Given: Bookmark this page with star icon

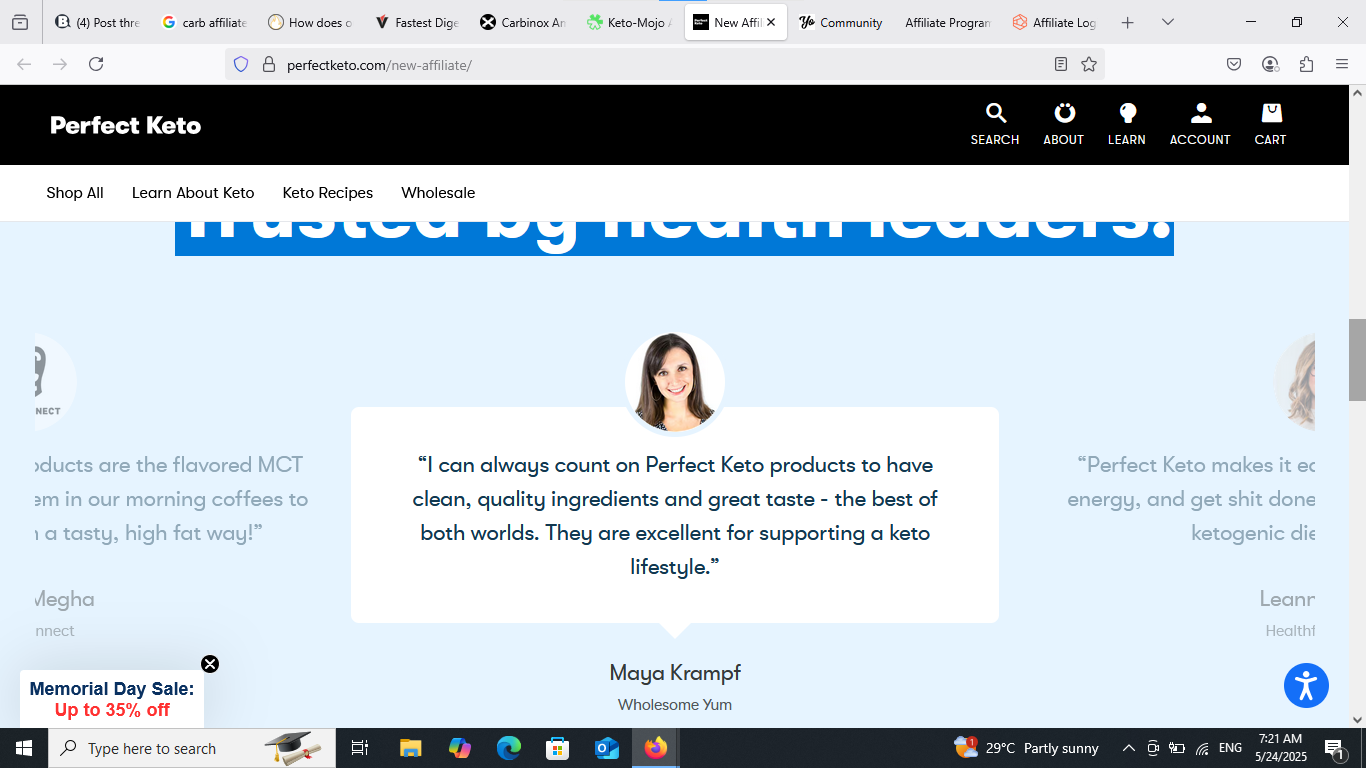Looking at the screenshot, I should (1089, 64).
